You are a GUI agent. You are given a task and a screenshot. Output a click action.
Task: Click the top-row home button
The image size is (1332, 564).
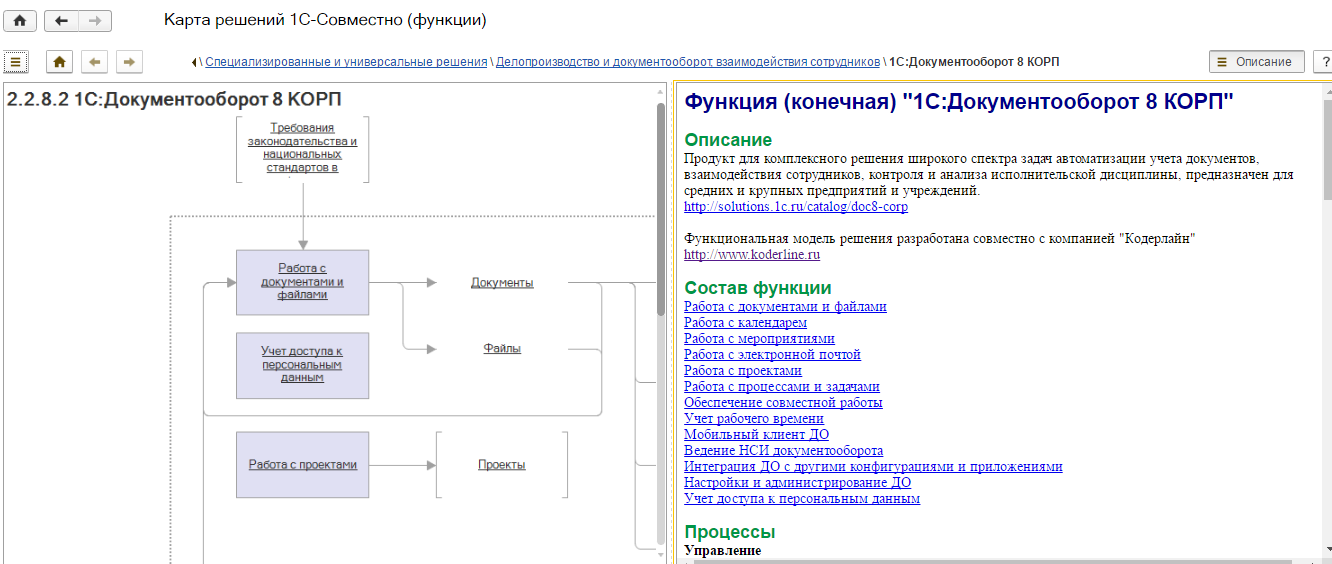tap(20, 21)
